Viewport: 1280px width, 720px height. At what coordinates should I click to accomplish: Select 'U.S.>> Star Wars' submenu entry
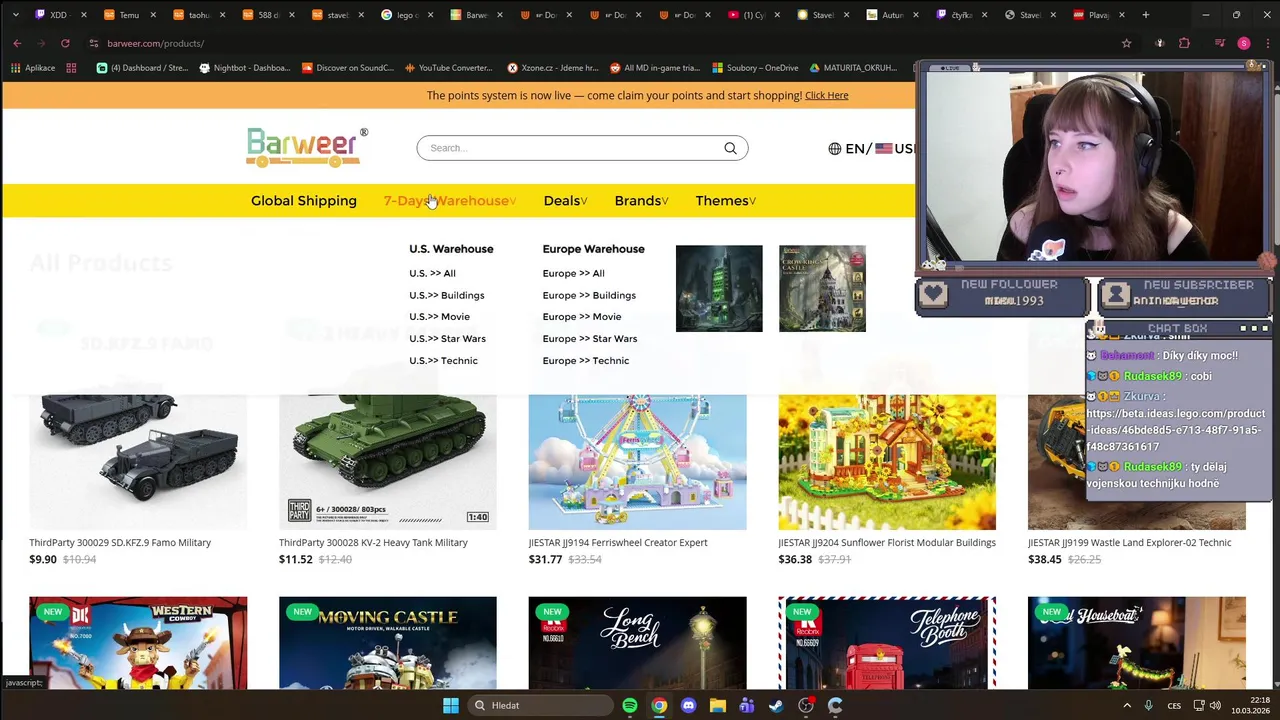click(x=447, y=339)
